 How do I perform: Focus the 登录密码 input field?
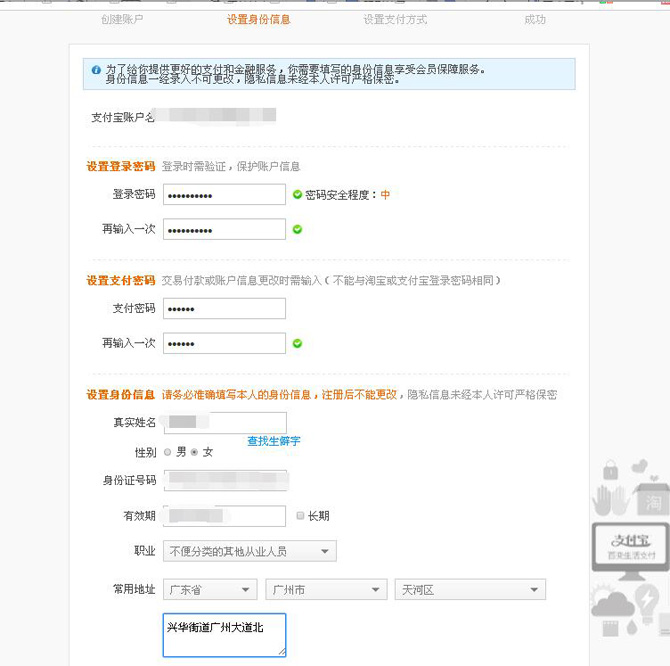(x=224, y=194)
